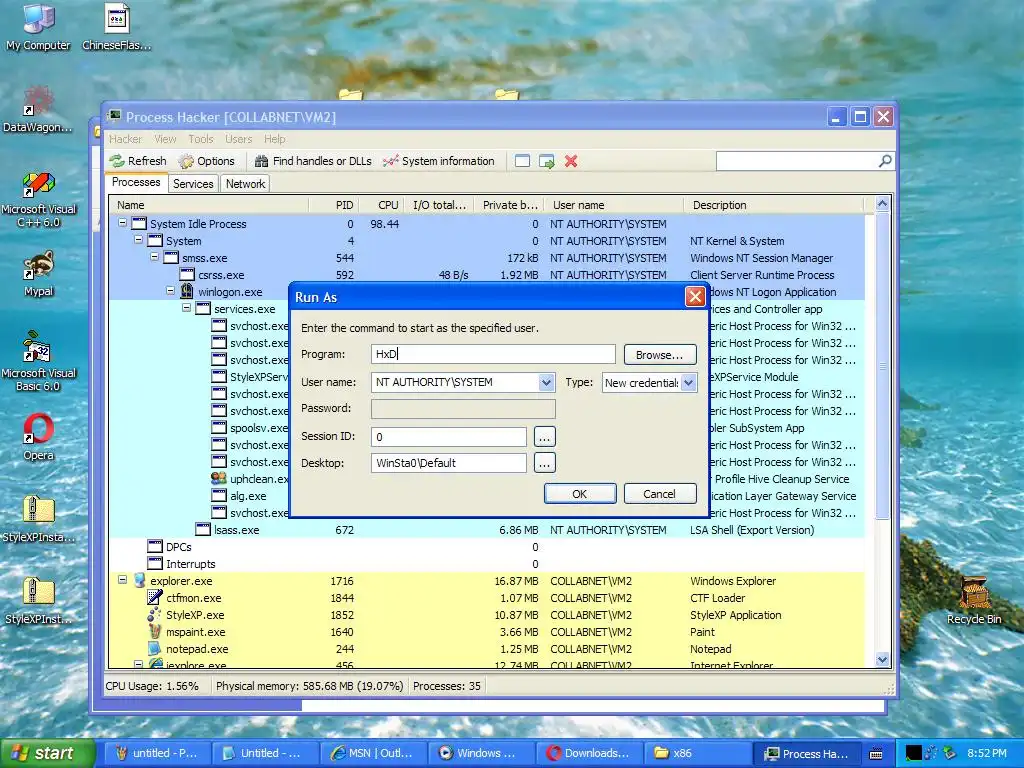Open the Type dropdown in Run As
The height and width of the screenshot is (768, 1024).
coord(689,383)
